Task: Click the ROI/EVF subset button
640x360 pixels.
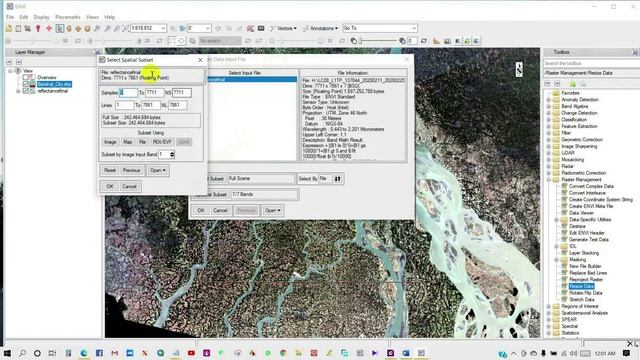Action: [x=162, y=142]
